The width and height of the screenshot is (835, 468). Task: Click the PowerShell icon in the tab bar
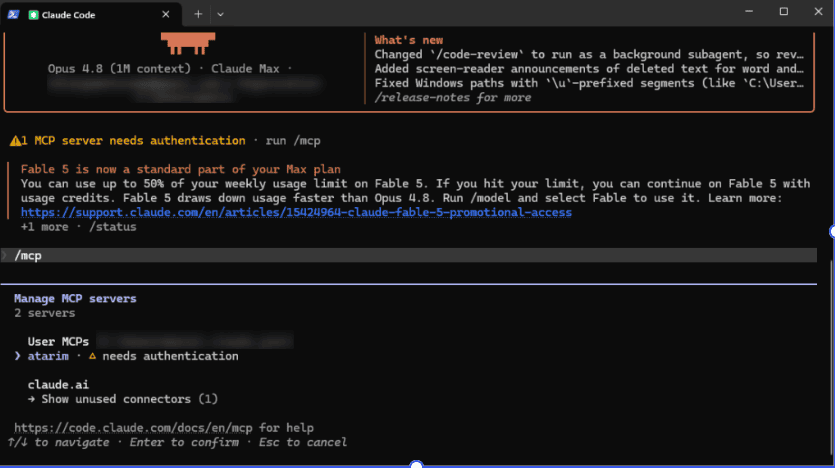pyautogui.click(x=13, y=14)
